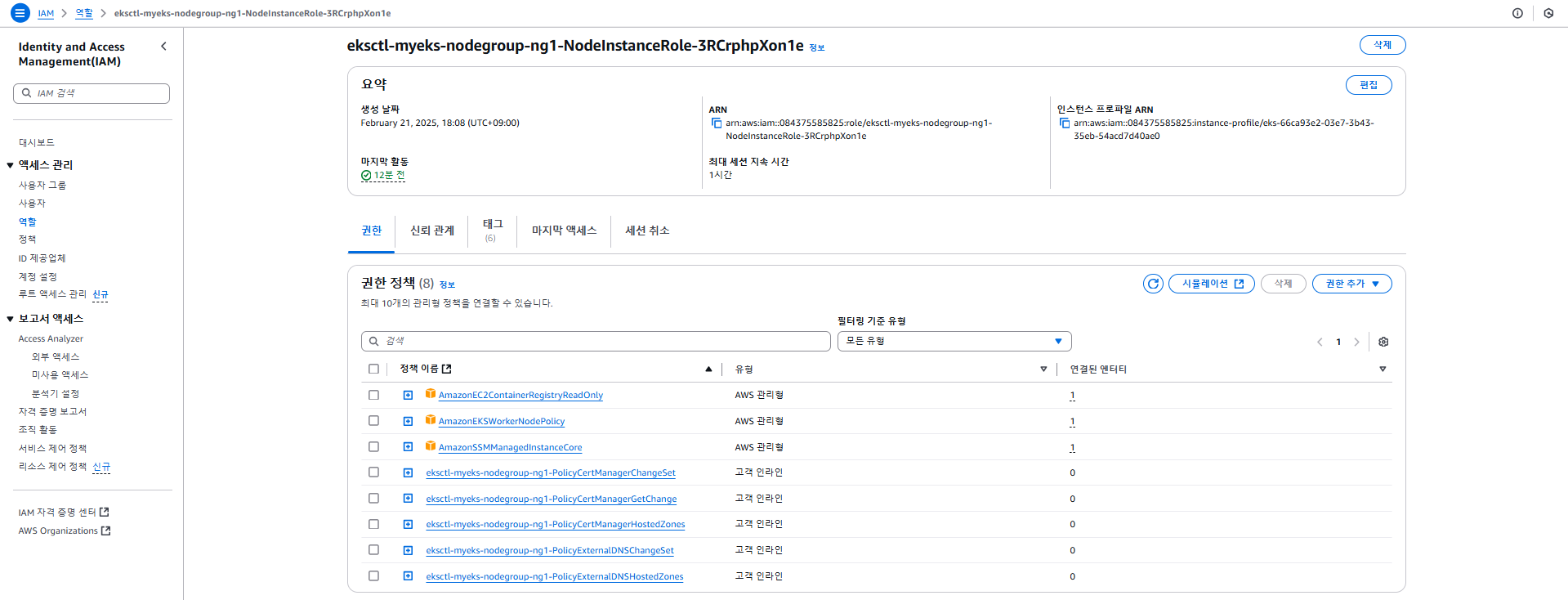This screenshot has width=1568, height=600.
Task: Focus the policy search field
Action: tap(596, 341)
